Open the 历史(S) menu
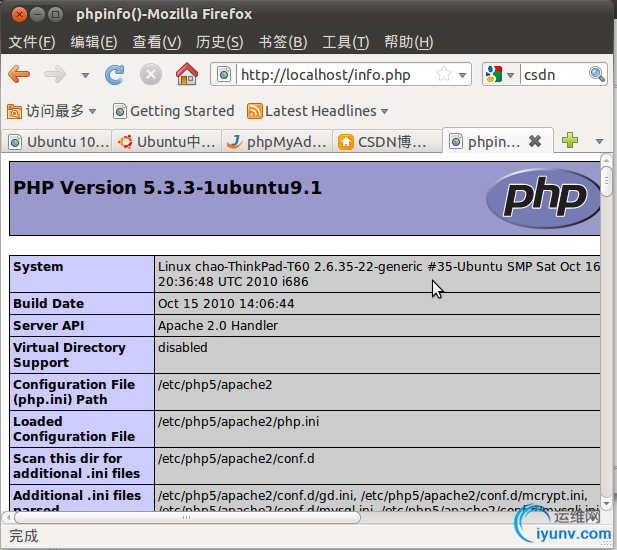The height and width of the screenshot is (550, 617). [x=220, y=42]
